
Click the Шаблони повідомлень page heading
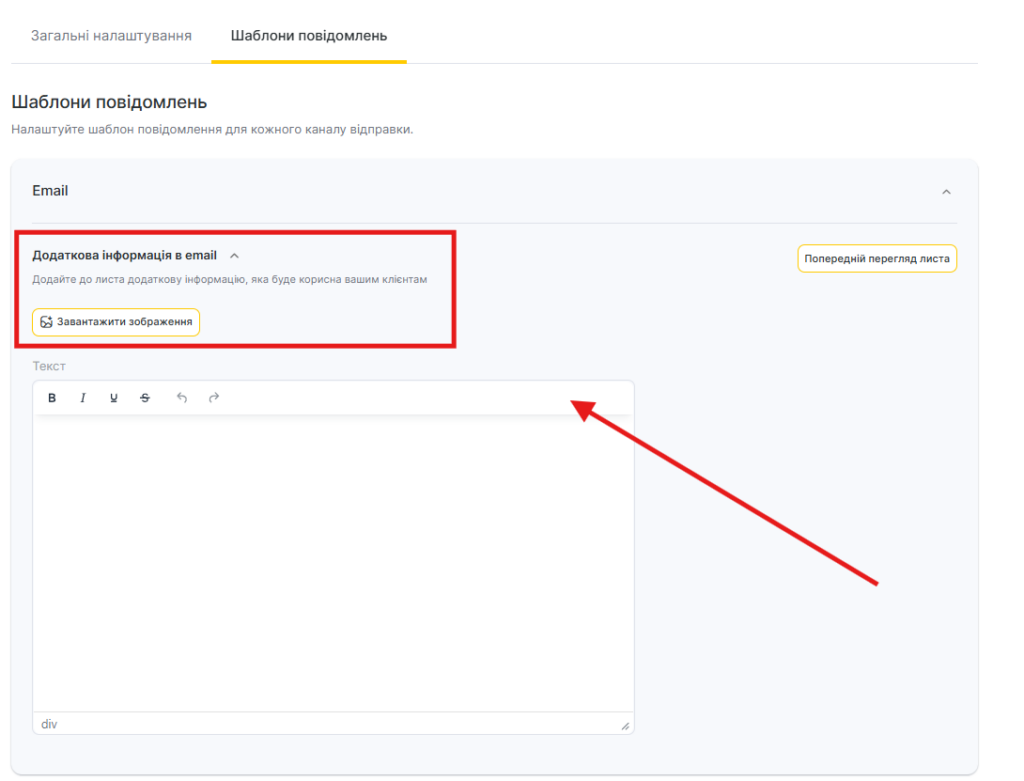109,102
